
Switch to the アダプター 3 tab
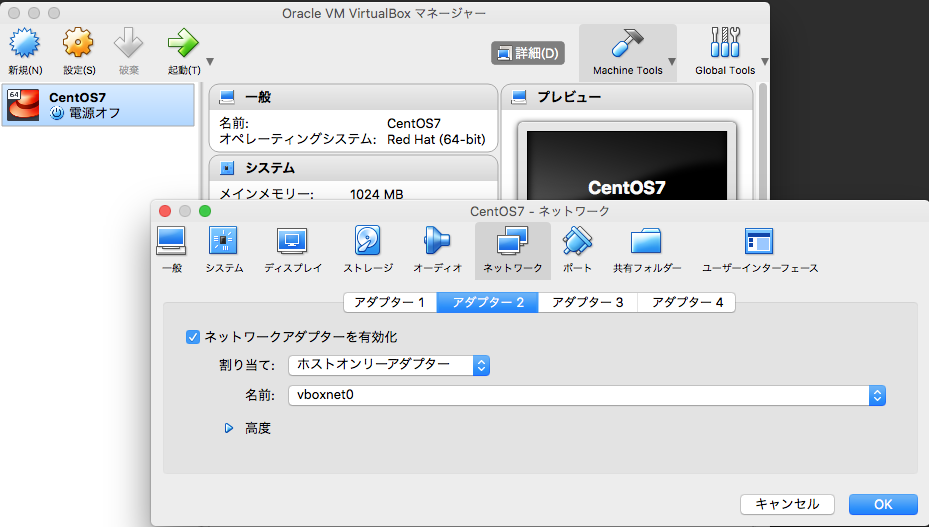[x=588, y=302]
